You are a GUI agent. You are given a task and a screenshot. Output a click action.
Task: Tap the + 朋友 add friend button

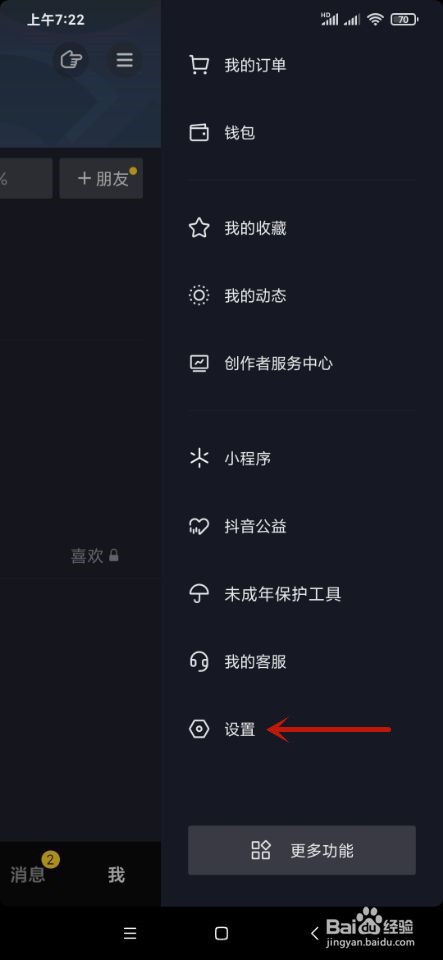point(101,178)
